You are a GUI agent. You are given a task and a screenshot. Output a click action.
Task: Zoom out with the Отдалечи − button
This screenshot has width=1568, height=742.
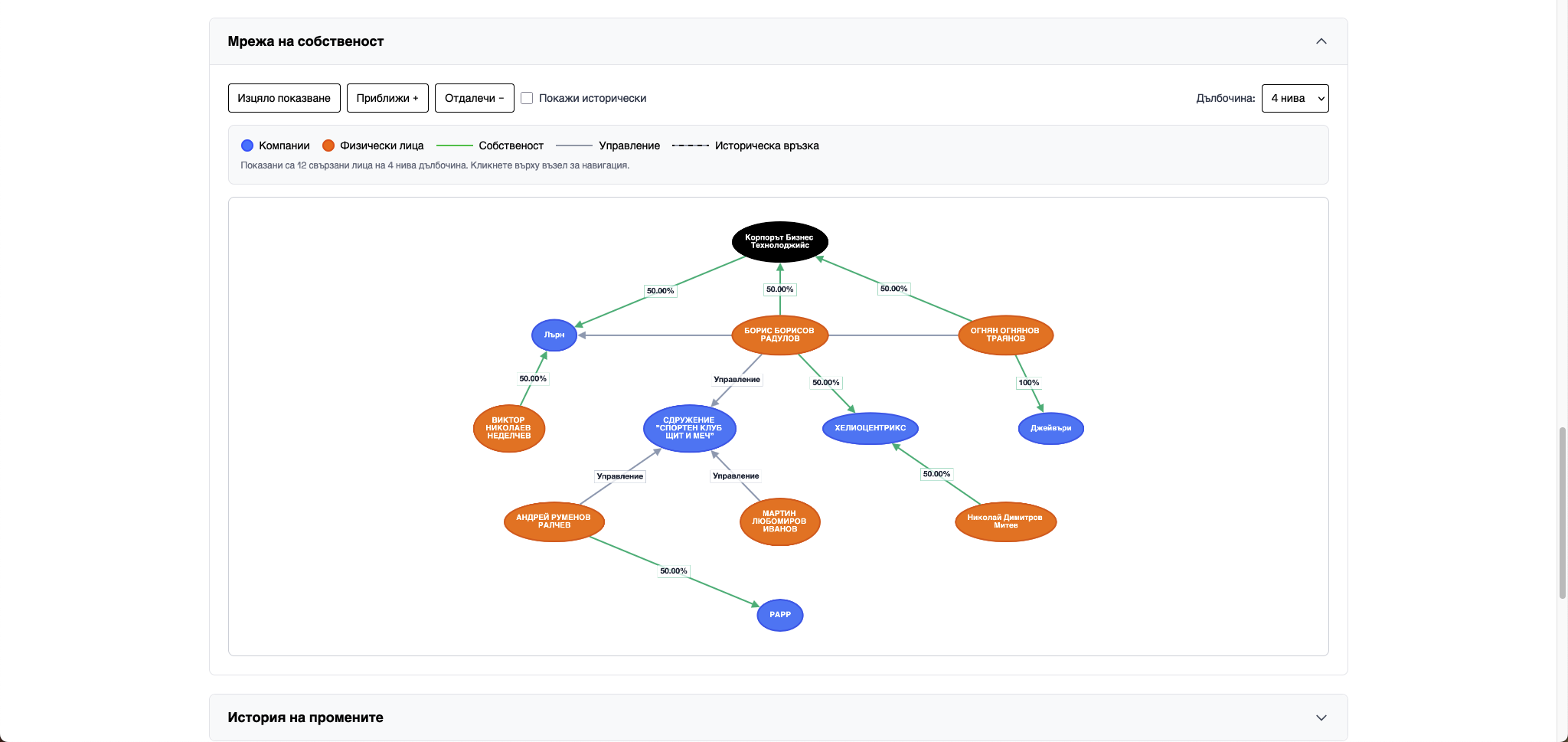tap(474, 98)
